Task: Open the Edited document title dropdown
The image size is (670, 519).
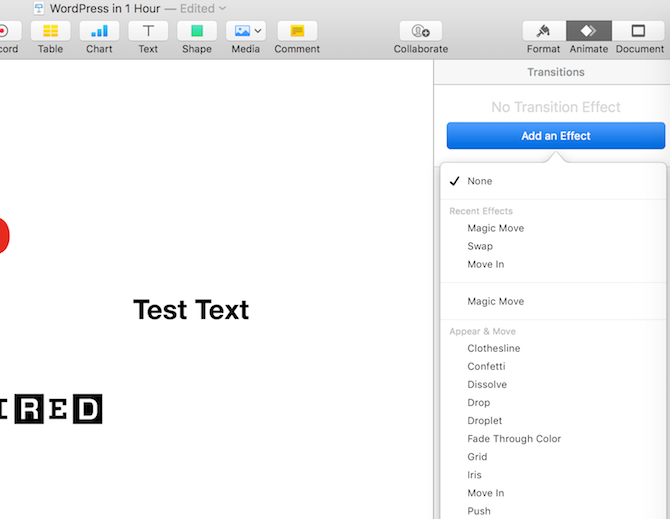Action: click(x=203, y=8)
